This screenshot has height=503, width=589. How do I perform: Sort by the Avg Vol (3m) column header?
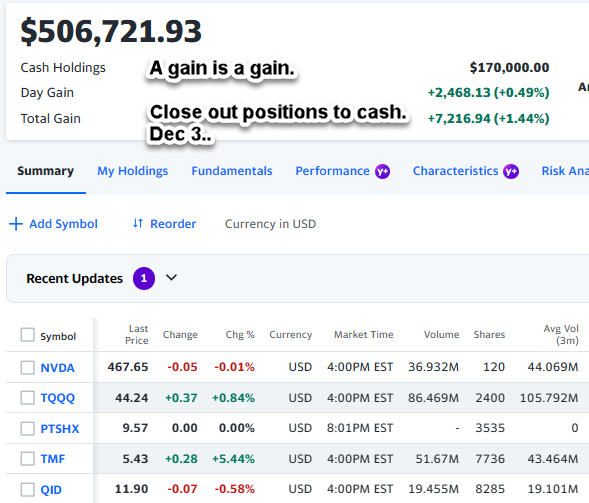pos(561,334)
